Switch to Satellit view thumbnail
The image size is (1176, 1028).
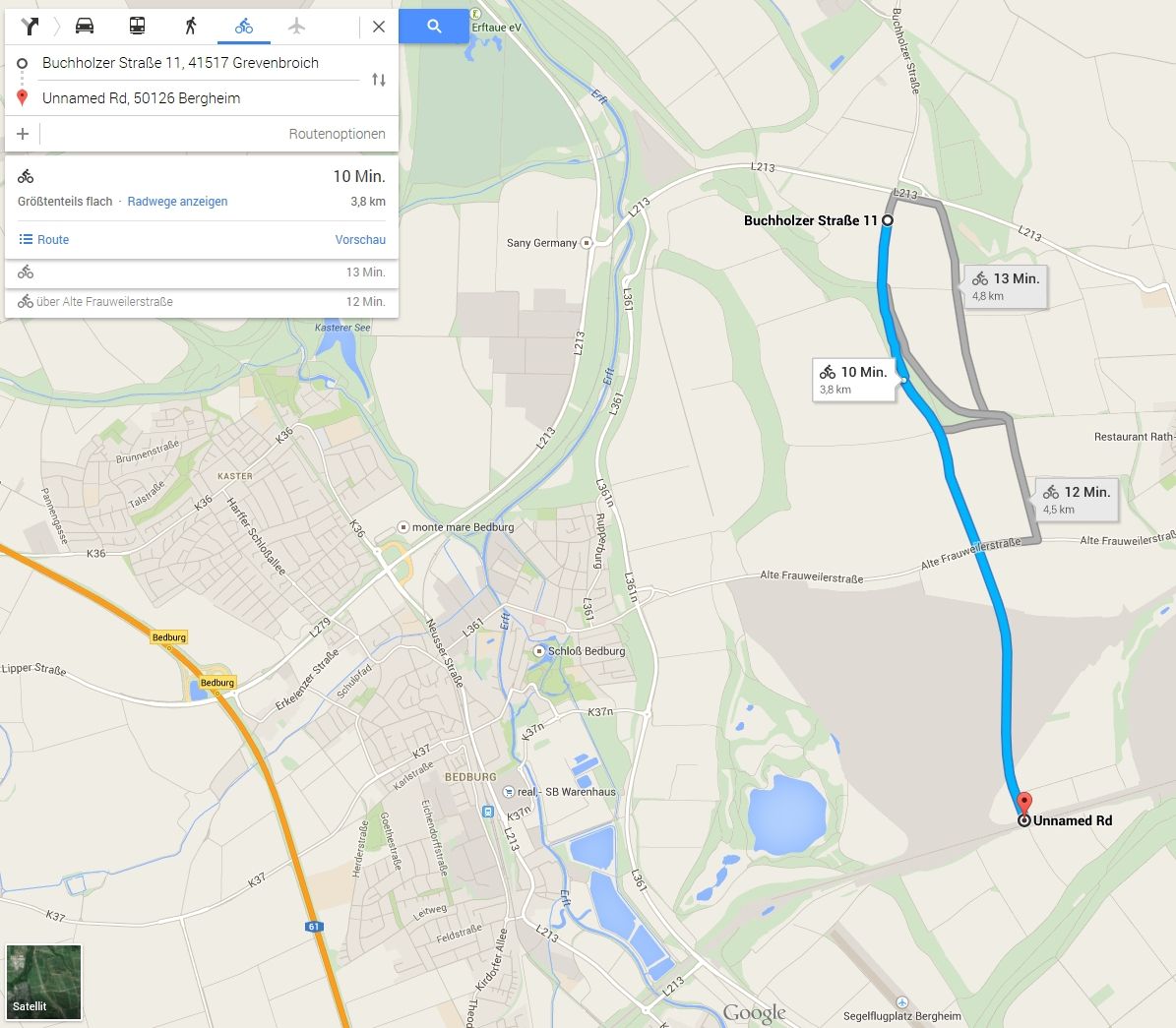[x=43, y=983]
